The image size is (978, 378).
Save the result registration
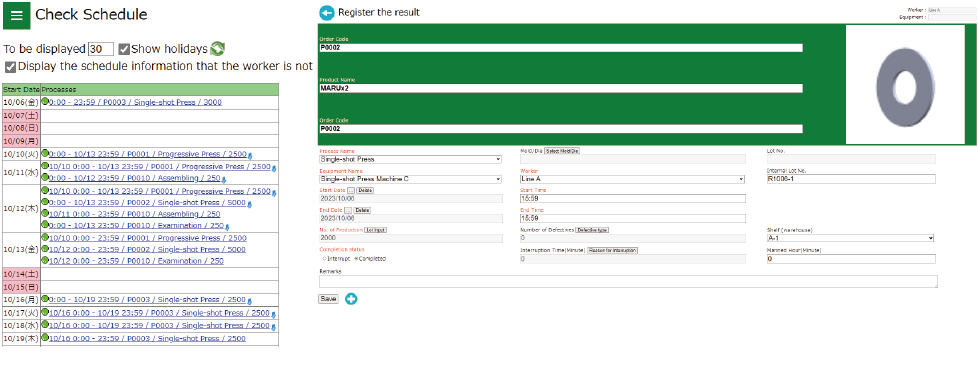coord(329,299)
